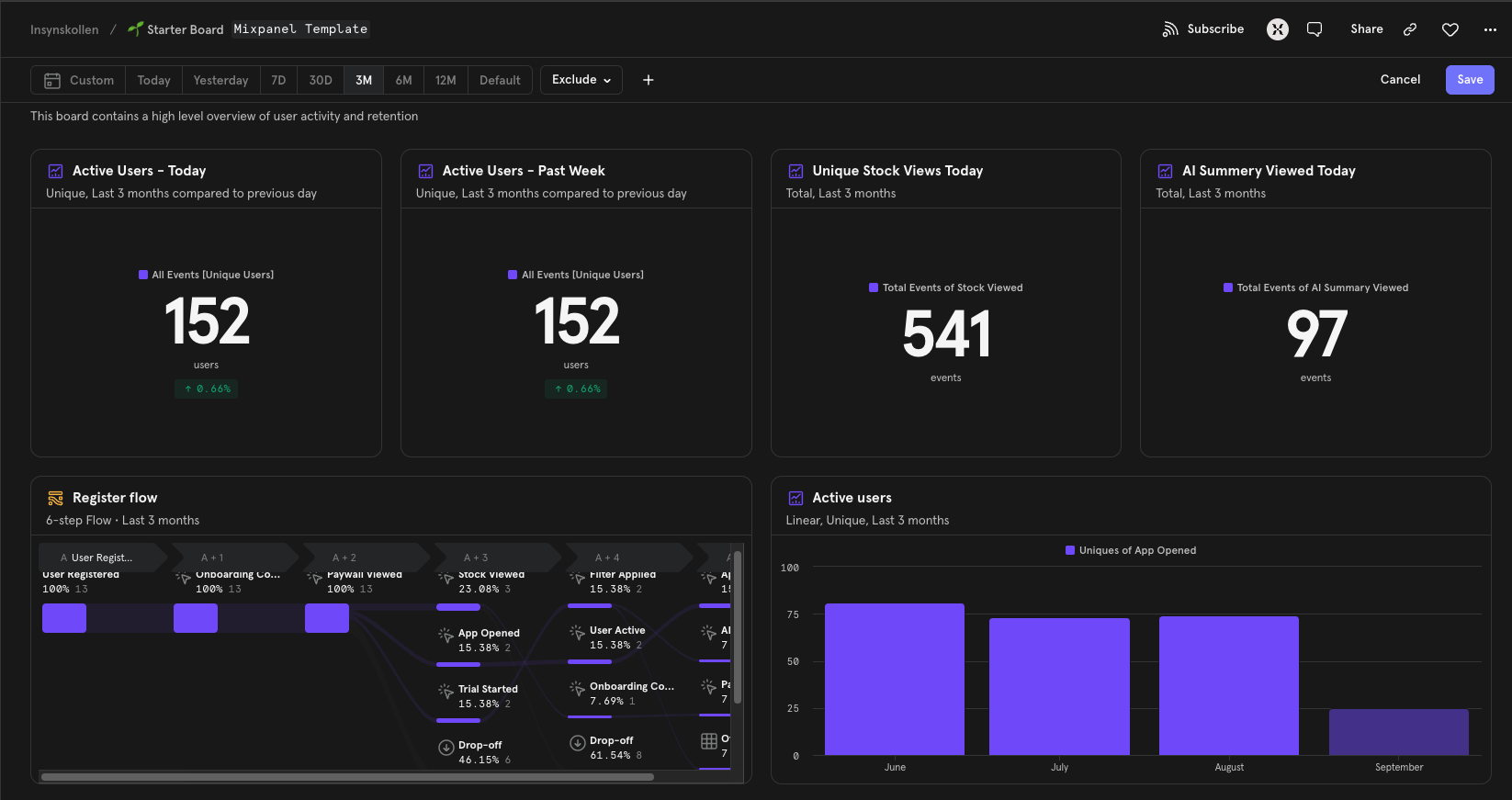Click the 541 events value

tap(946, 332)
